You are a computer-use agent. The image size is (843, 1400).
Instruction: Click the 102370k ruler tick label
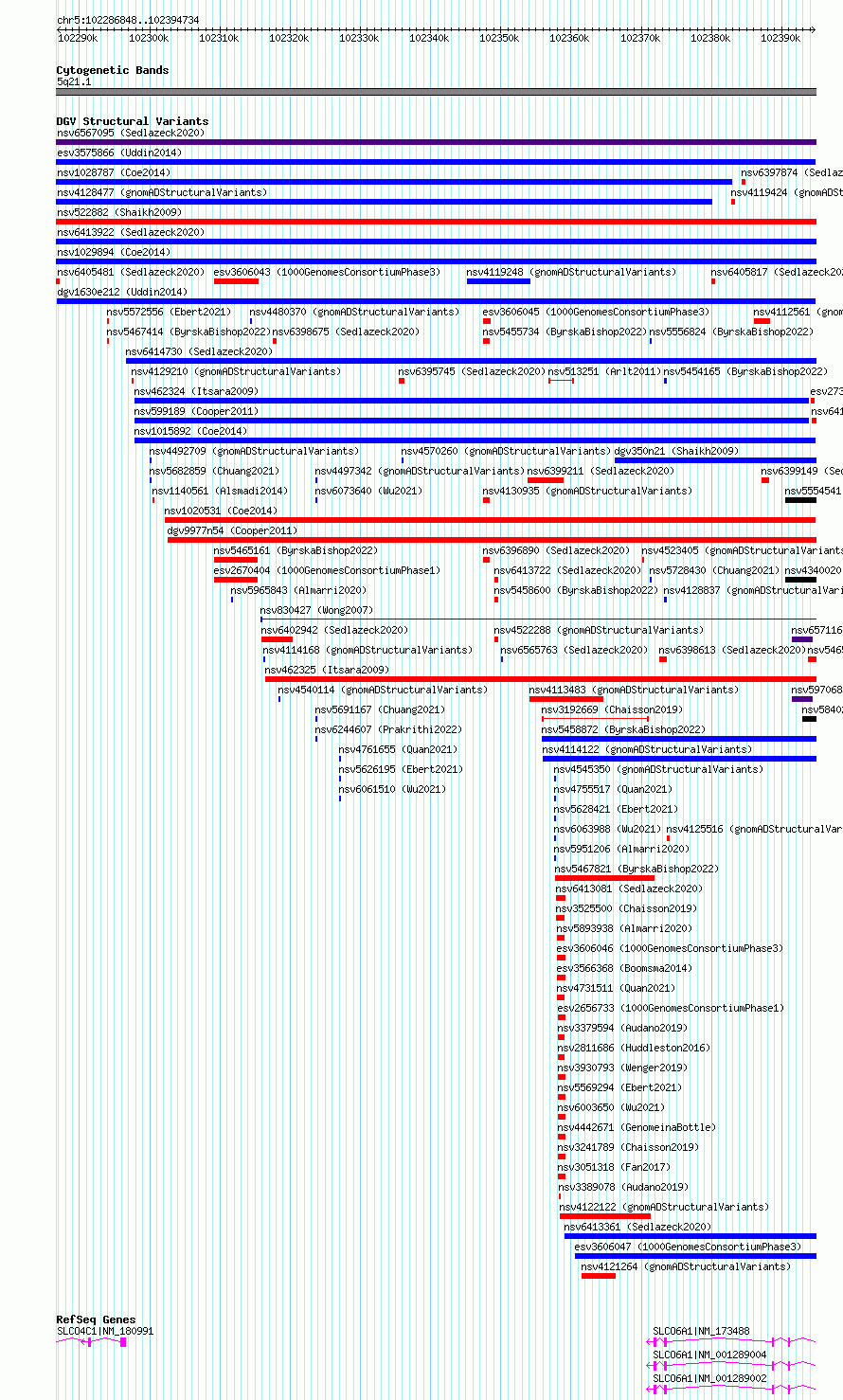(640, 38)
